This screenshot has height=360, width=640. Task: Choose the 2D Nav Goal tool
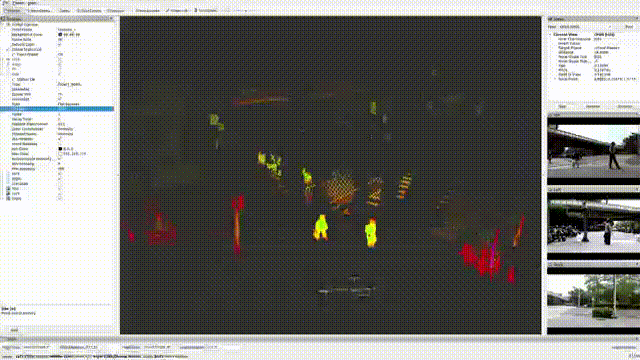click(x=177, y=11)
